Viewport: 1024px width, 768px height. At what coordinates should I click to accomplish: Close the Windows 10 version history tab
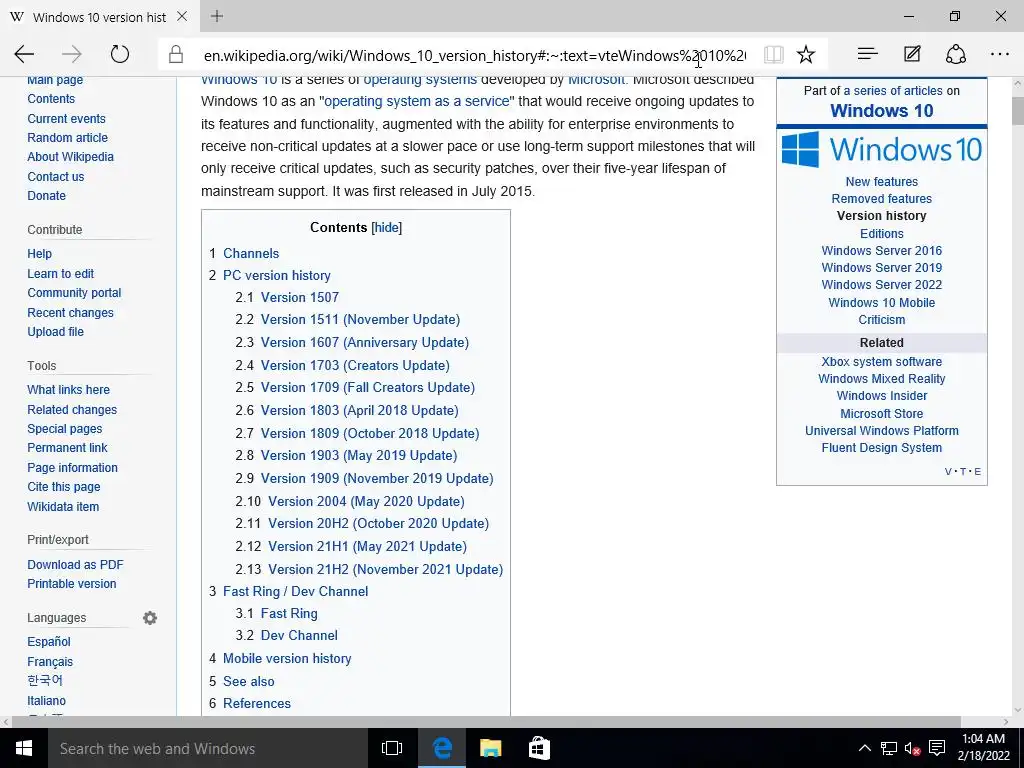182,16
